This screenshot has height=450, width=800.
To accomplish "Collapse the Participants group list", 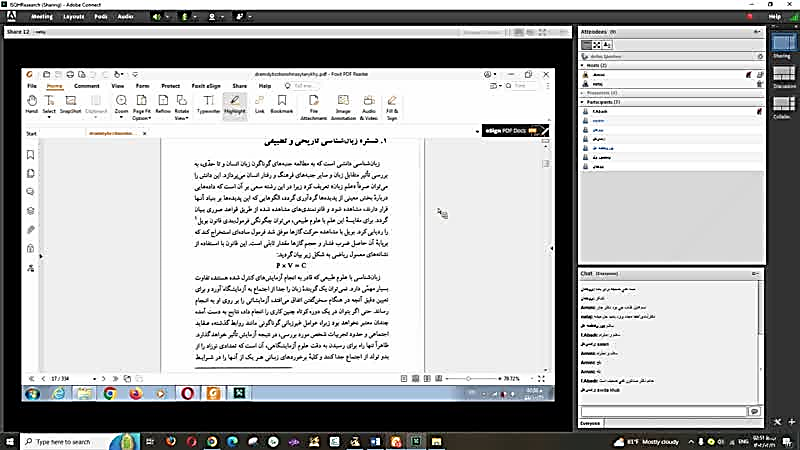I will click(x=583, y=102).
